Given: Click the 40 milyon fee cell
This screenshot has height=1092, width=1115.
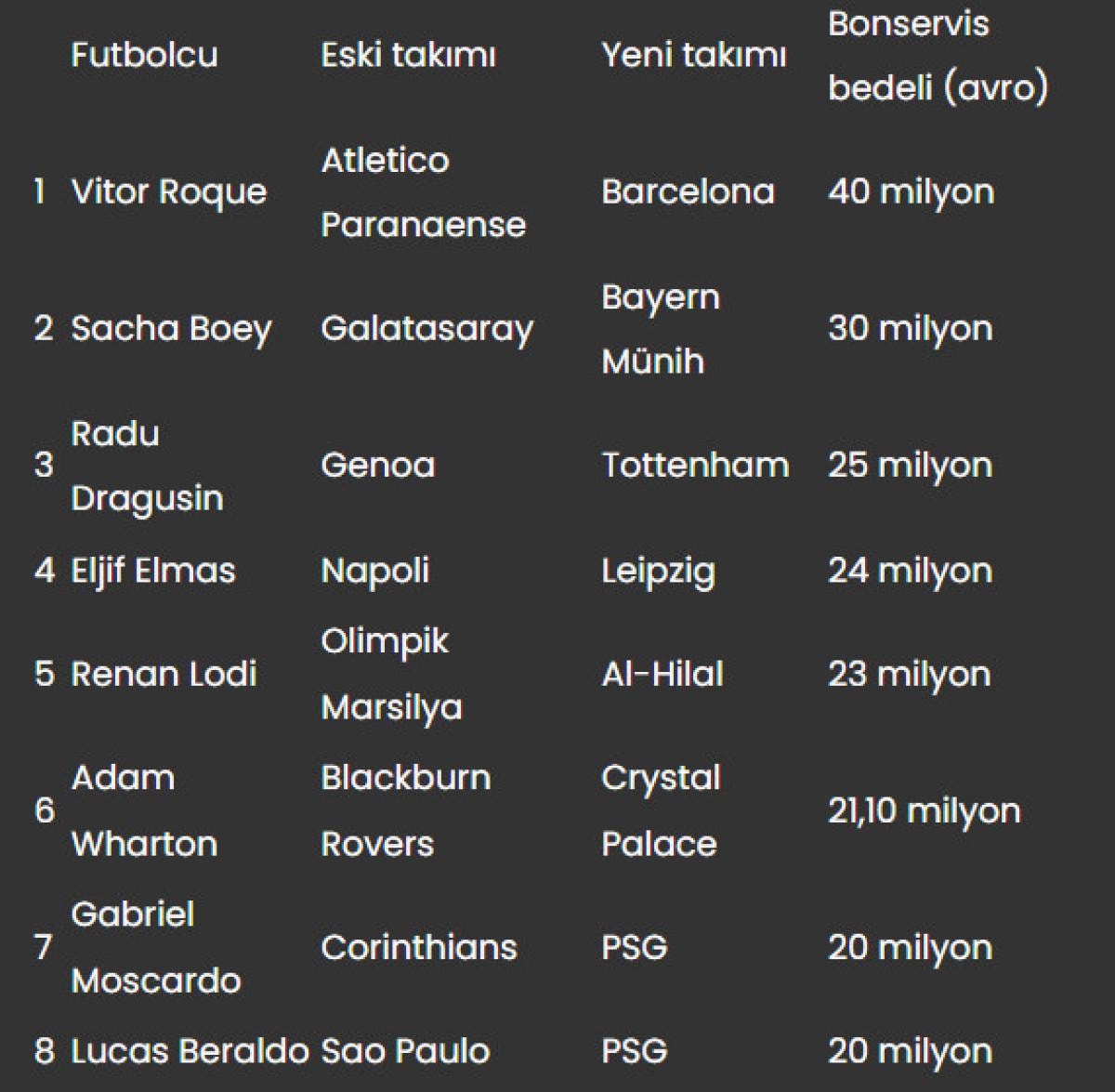Looking at the screenshot, I should (911, 191).
